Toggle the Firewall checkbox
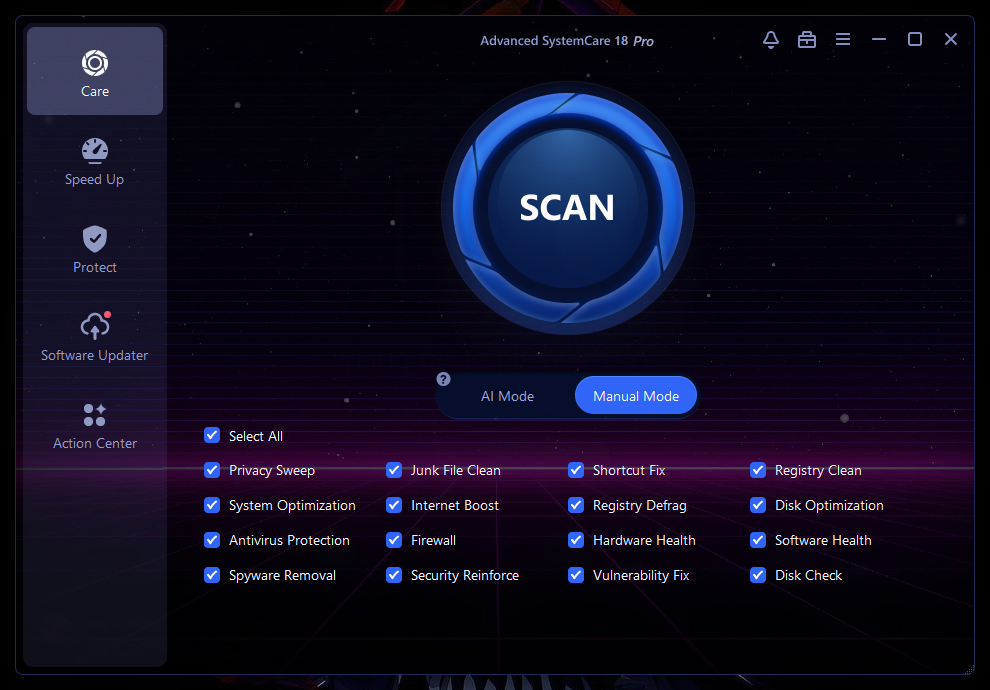990x690 pixels. pyautogui.click(x=394, y=540)
